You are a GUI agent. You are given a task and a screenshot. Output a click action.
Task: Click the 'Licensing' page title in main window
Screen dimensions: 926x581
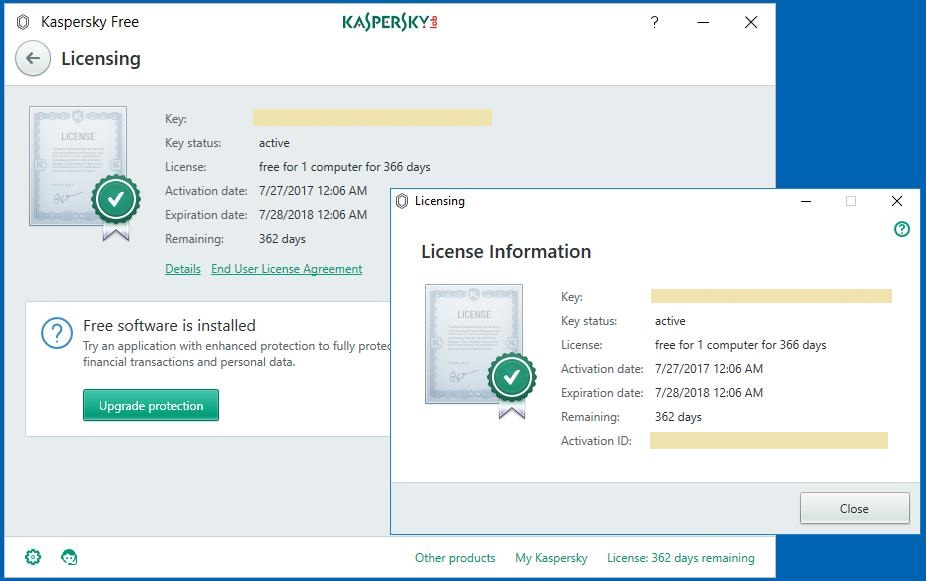tap(101, 58)
